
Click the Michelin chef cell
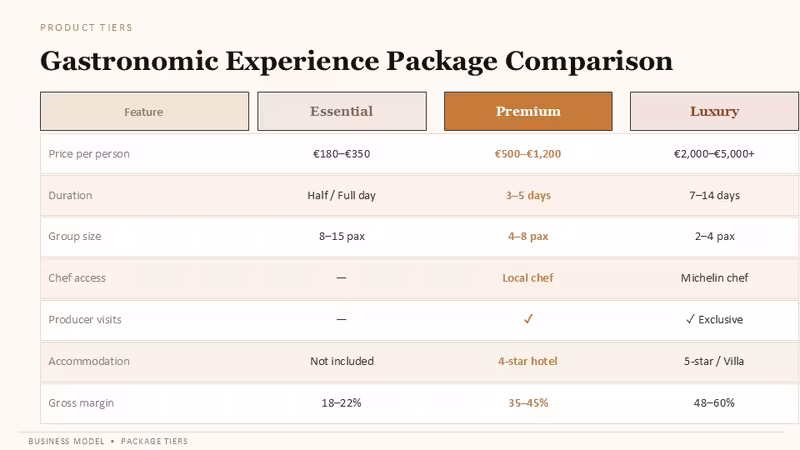[714, 278]
